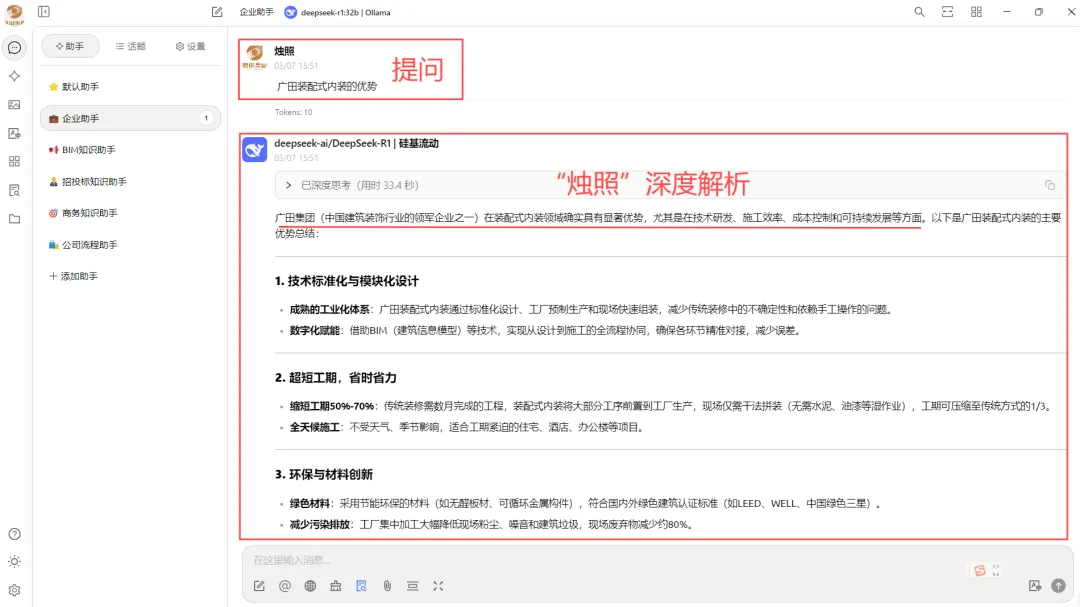Select 默认助手 in assistant list
The height and width of the screenshot is (607, 1080).
pyautogui.click(x=130, y=87)
